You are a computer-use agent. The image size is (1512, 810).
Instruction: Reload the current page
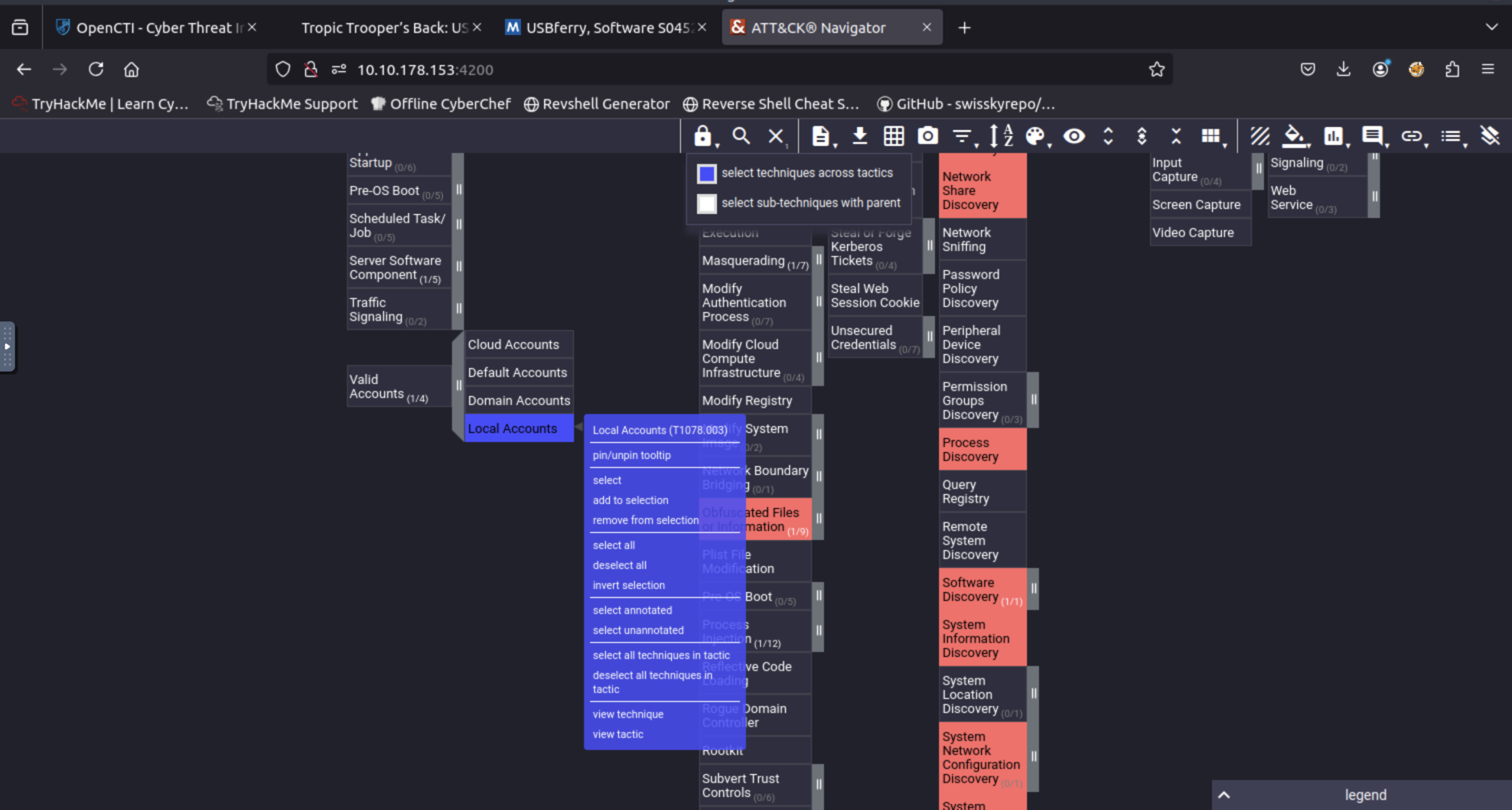click(x=96, y=70)
